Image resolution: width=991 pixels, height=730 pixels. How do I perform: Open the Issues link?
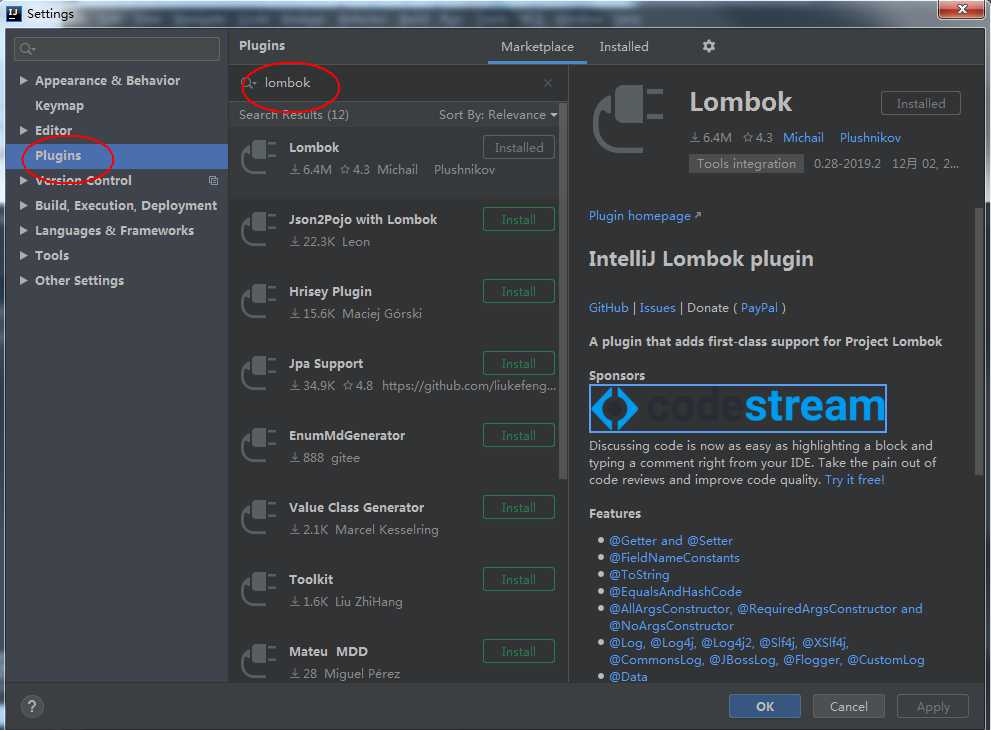click(657, 308)
